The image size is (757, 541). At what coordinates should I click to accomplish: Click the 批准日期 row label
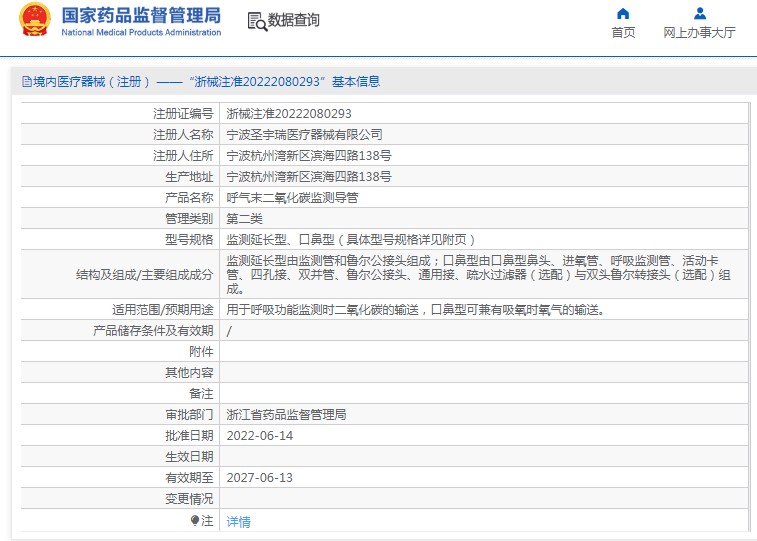(x=189, y=436)
